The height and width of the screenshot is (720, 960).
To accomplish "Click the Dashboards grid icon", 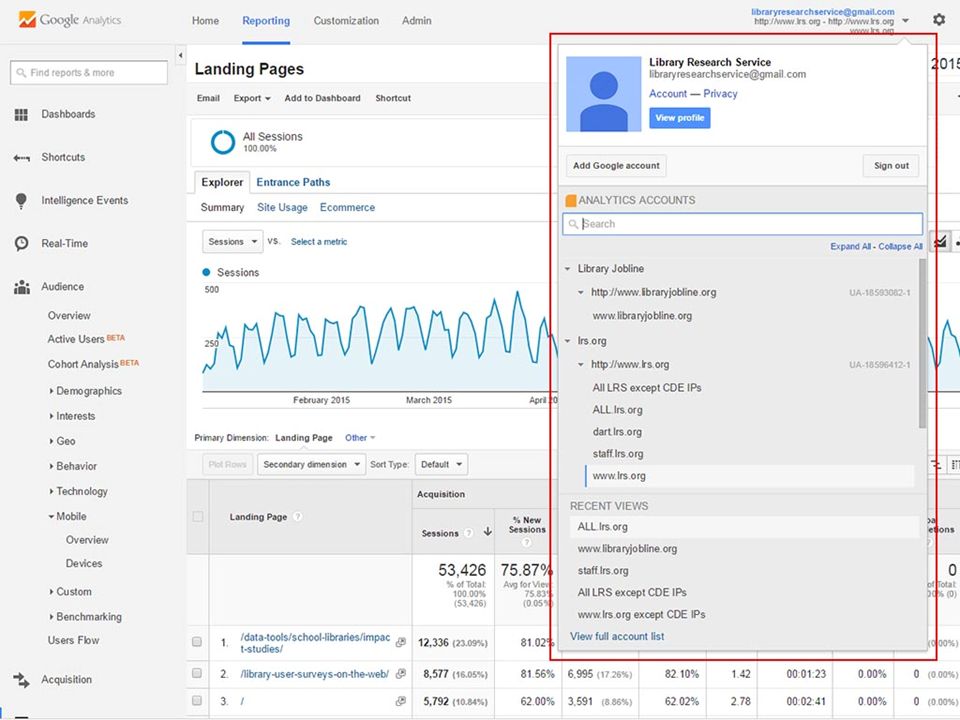I will pos(21,114).
